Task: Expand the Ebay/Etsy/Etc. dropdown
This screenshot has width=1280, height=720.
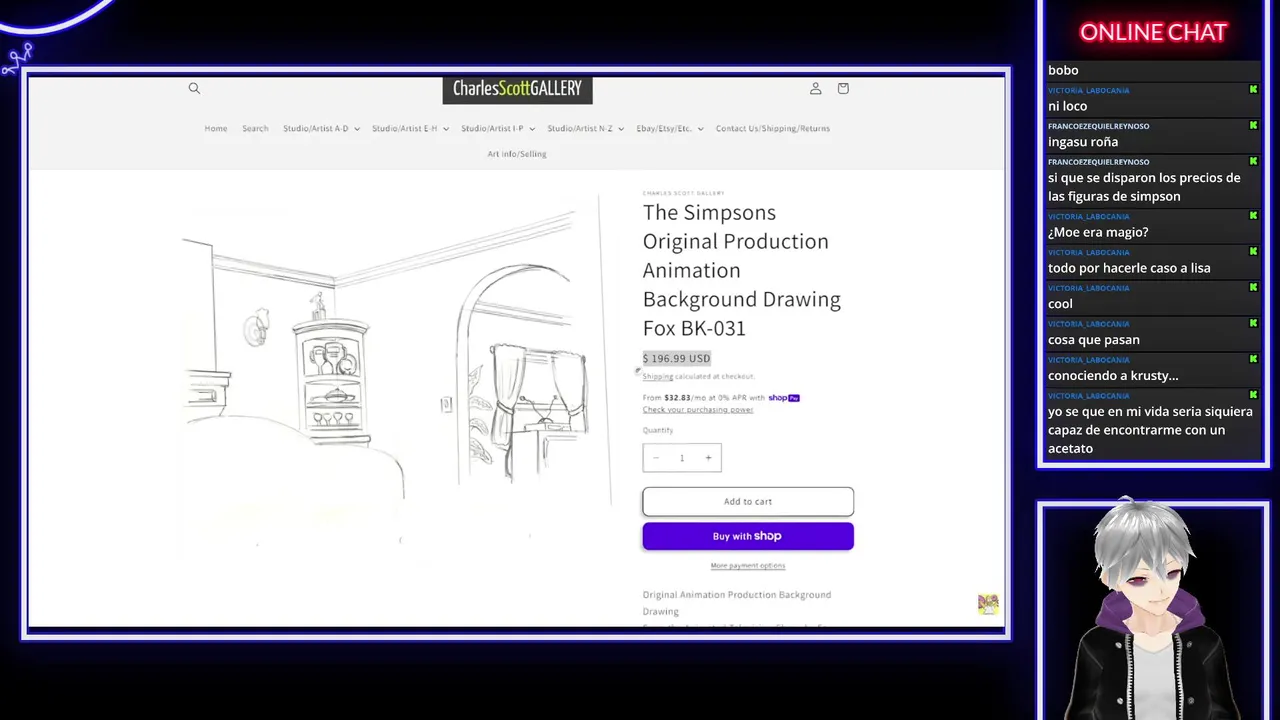Action: tap(669, 128)
